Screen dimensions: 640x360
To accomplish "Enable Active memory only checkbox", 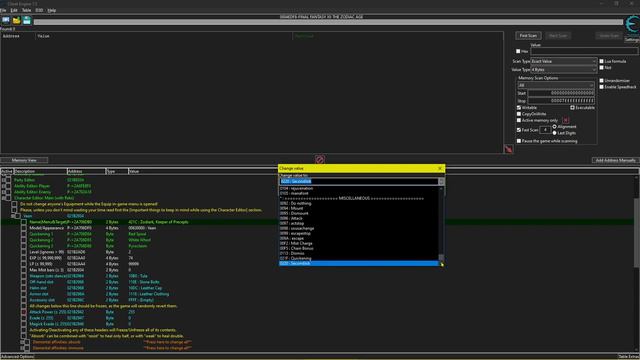I will (x=519, y=120).
